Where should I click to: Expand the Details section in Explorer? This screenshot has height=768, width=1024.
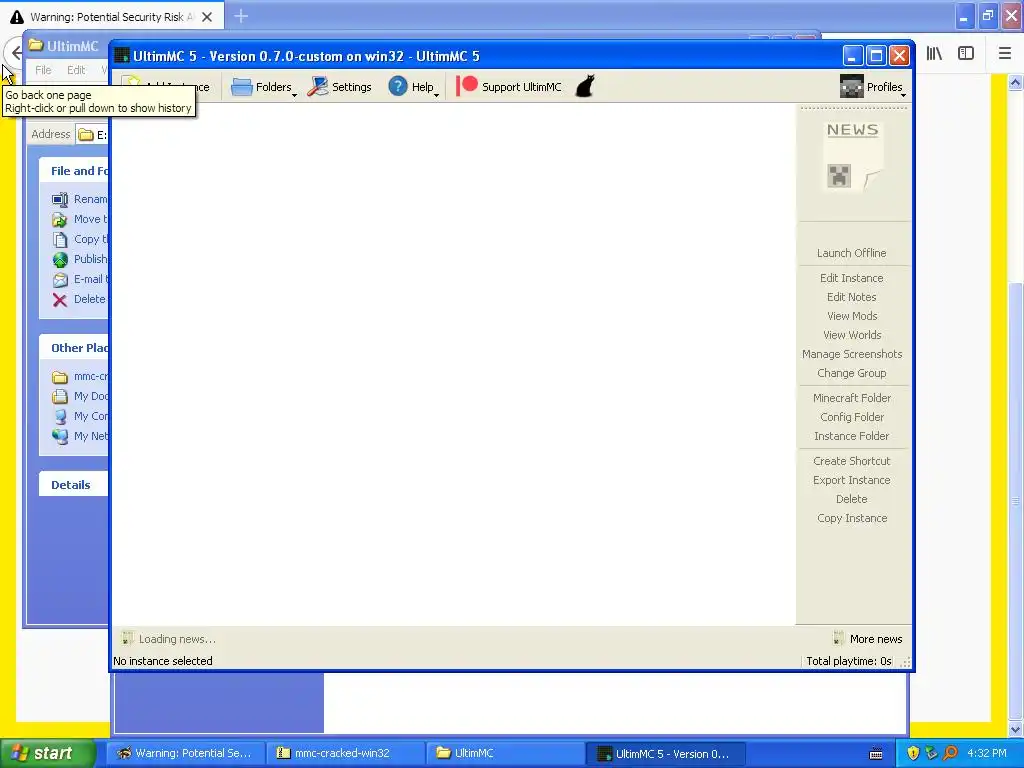[x=73, y=485]
